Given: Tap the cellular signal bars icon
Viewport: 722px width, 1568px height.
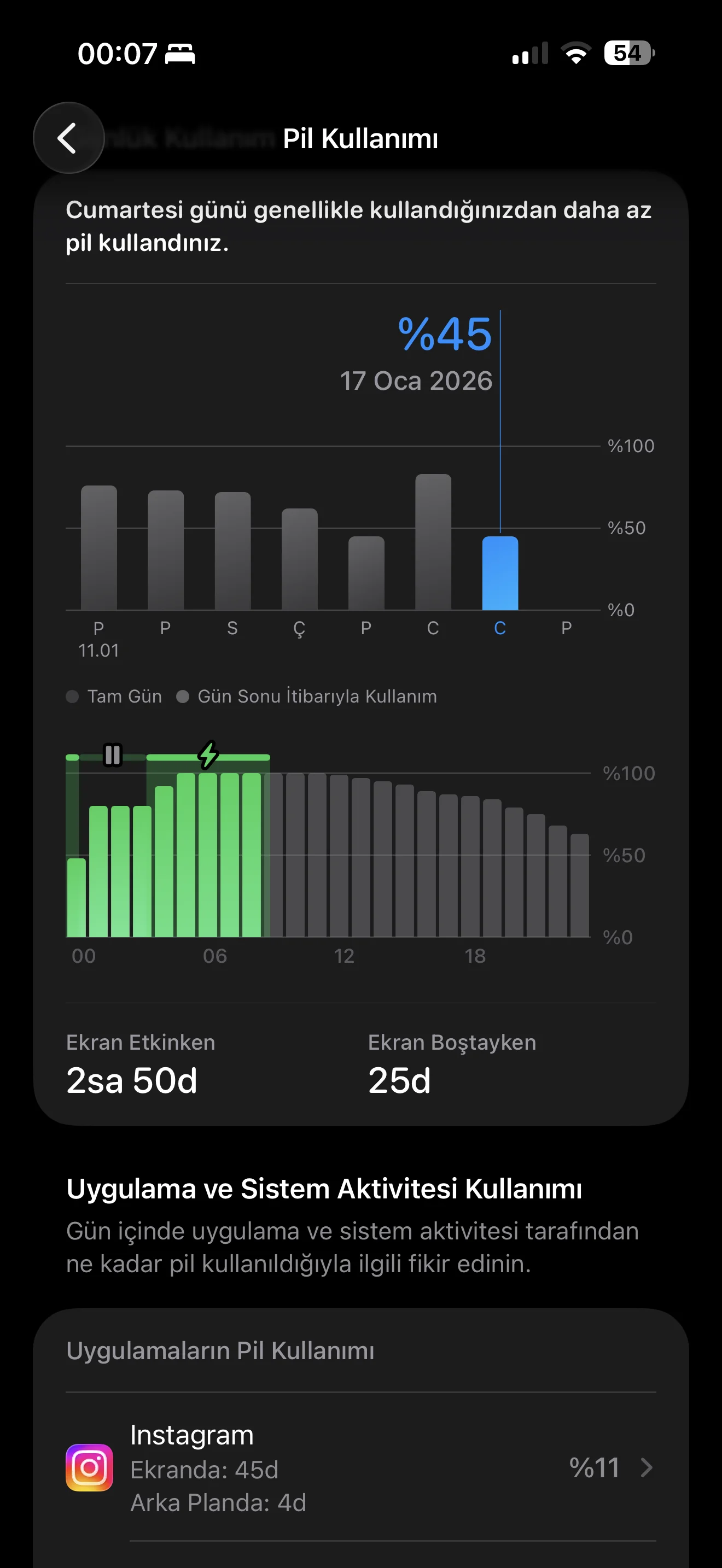Looking at the screenshot, I should (x=530, y=54).
